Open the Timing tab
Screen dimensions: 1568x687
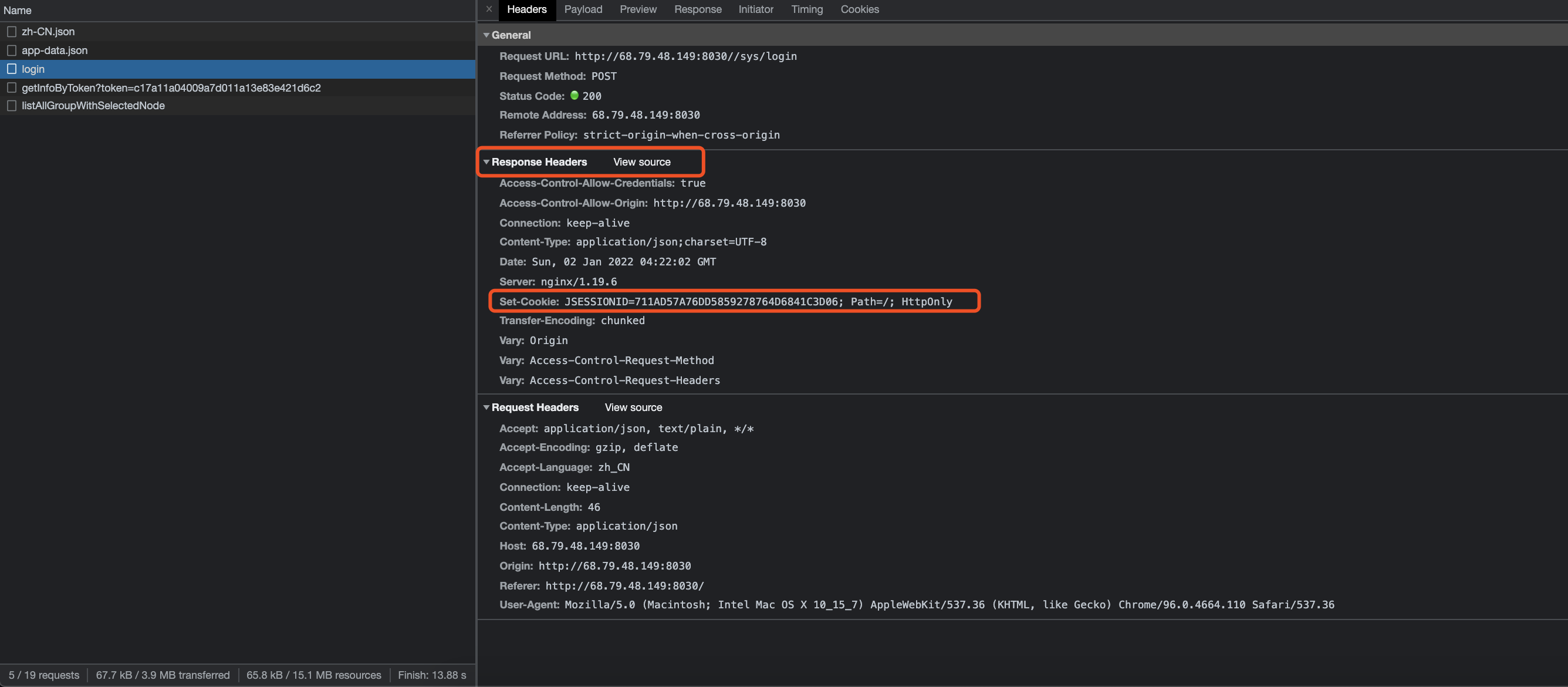click(806, 9)
